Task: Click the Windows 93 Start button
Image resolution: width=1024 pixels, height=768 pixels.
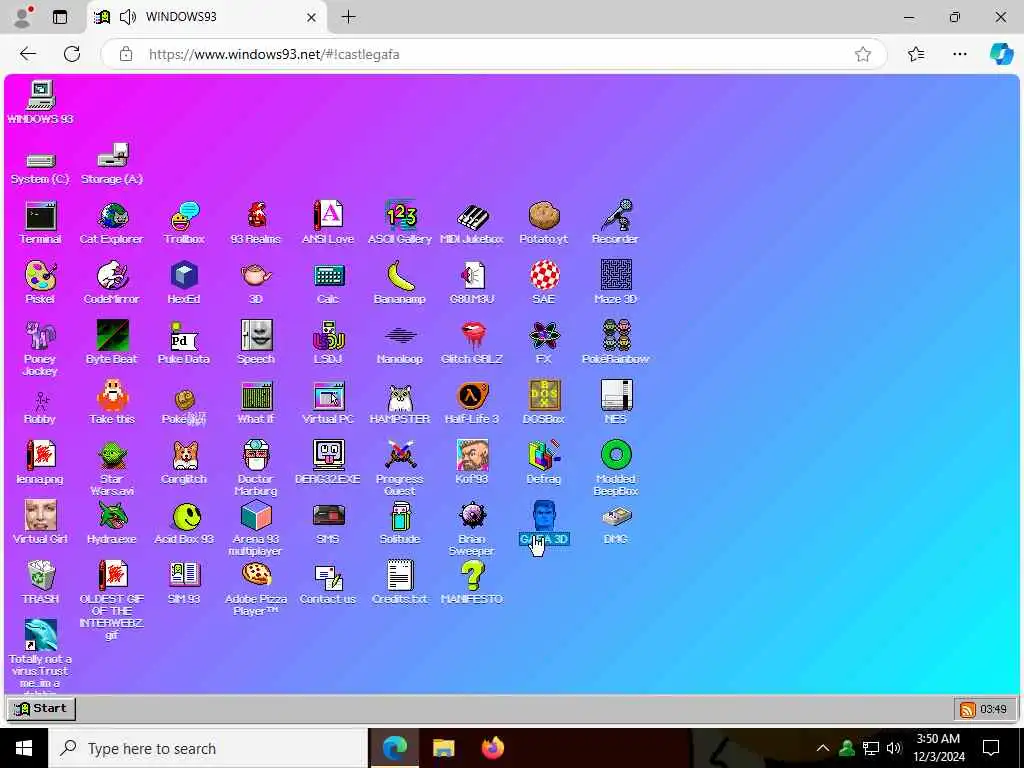Action: [41, 709]
